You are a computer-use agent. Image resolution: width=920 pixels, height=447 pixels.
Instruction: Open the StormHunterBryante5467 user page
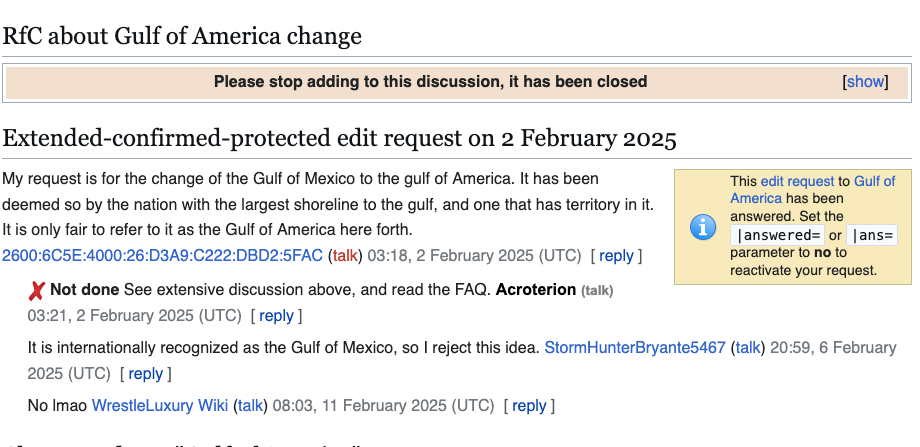pyautogui.click(x=634, y=348)
